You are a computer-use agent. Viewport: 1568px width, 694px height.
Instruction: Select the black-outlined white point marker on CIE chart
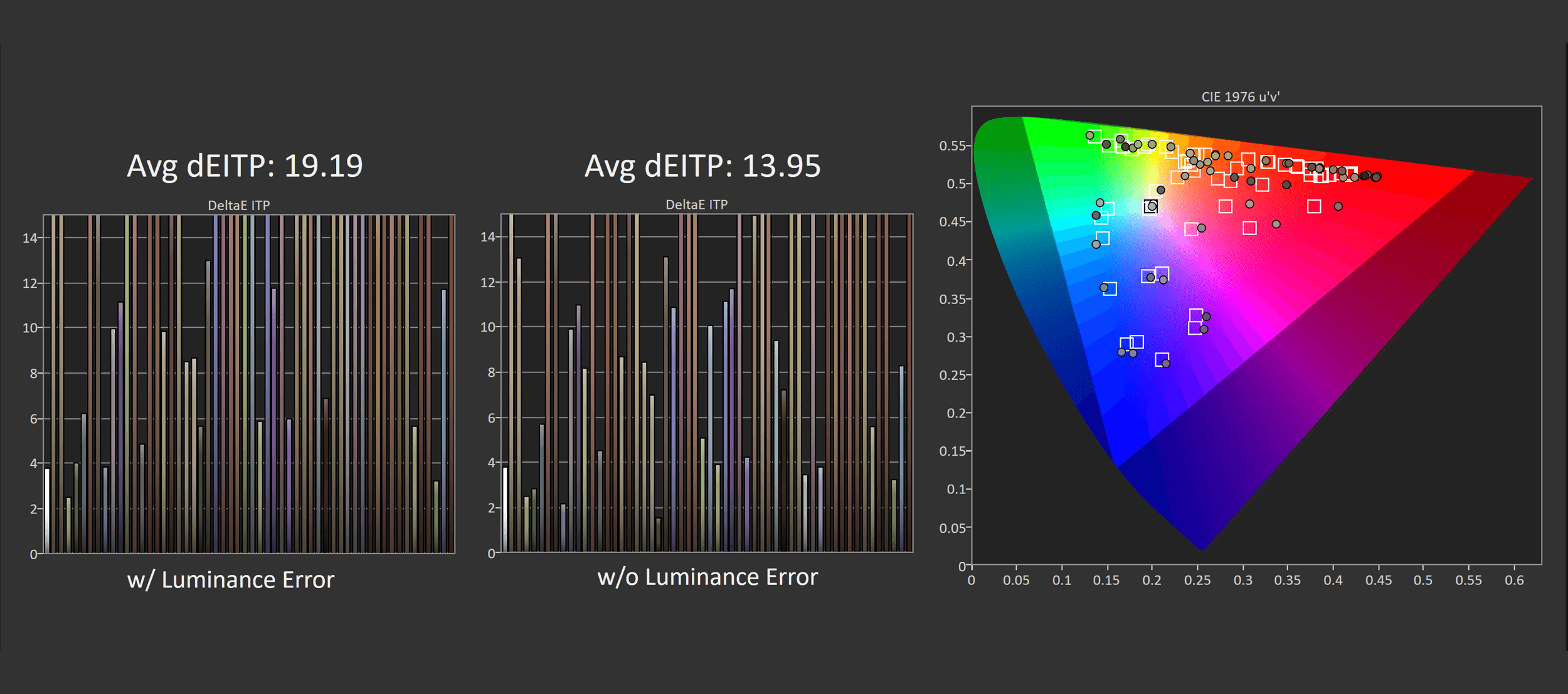pos(1150,207)
